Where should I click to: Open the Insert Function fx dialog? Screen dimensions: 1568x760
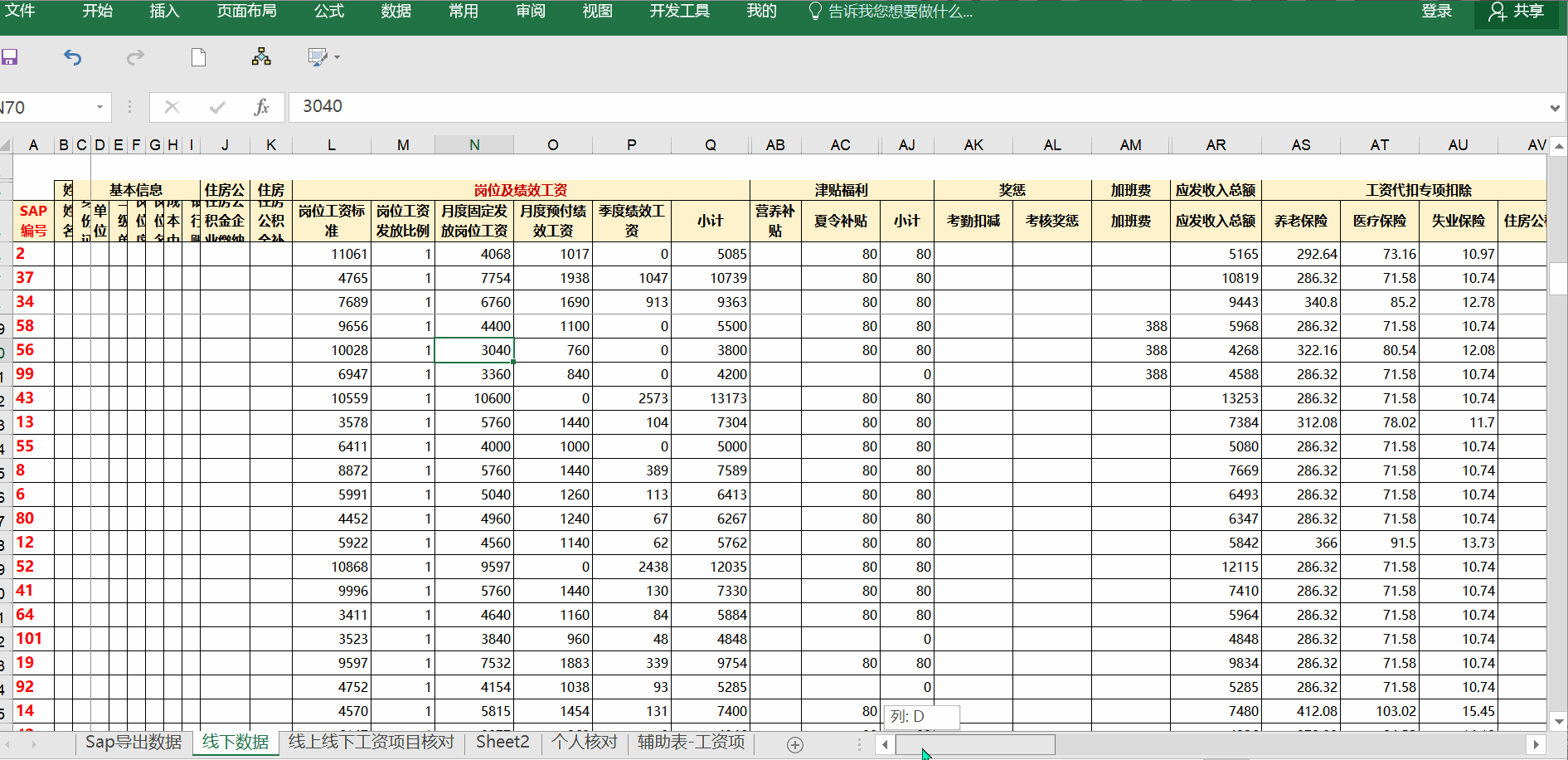261,107
